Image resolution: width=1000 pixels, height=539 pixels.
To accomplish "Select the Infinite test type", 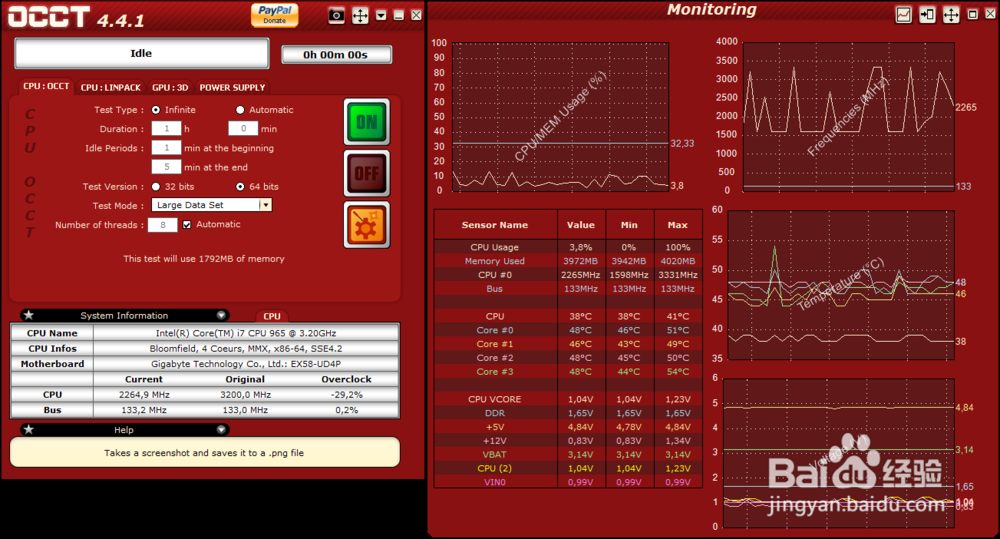I will (x=156, y=110).
